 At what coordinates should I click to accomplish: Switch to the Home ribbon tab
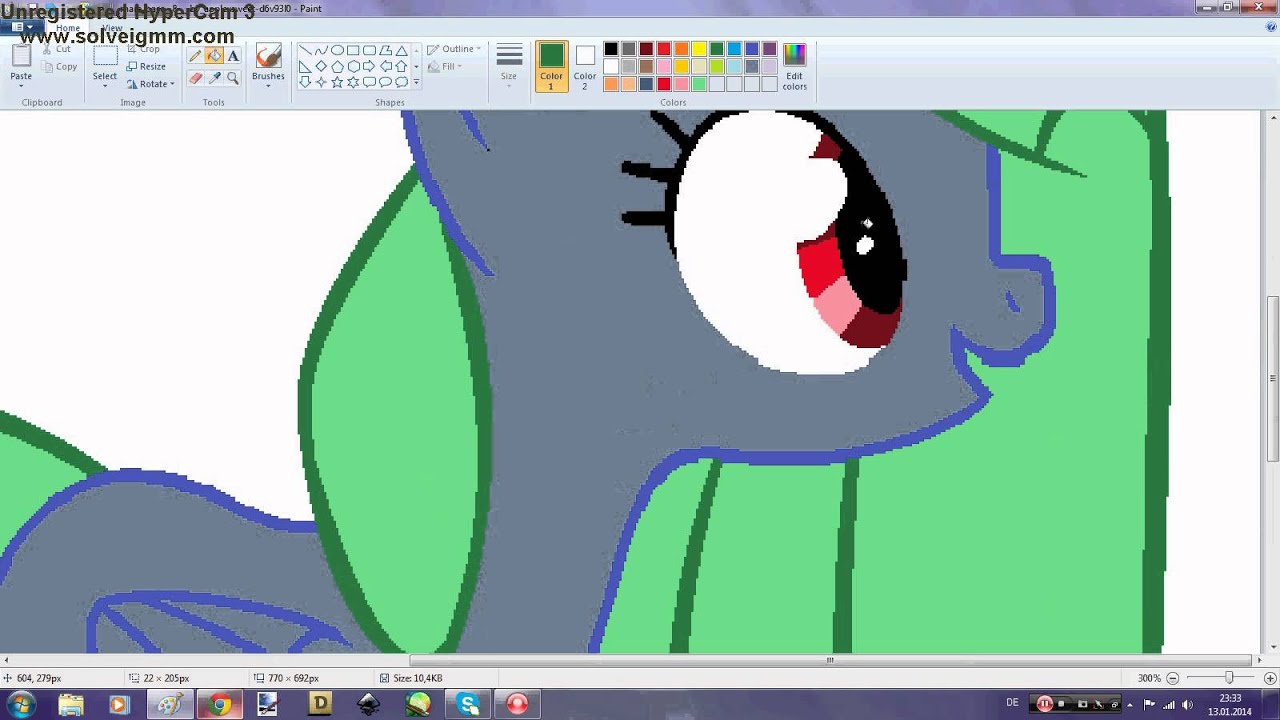(x=67, y=28)
